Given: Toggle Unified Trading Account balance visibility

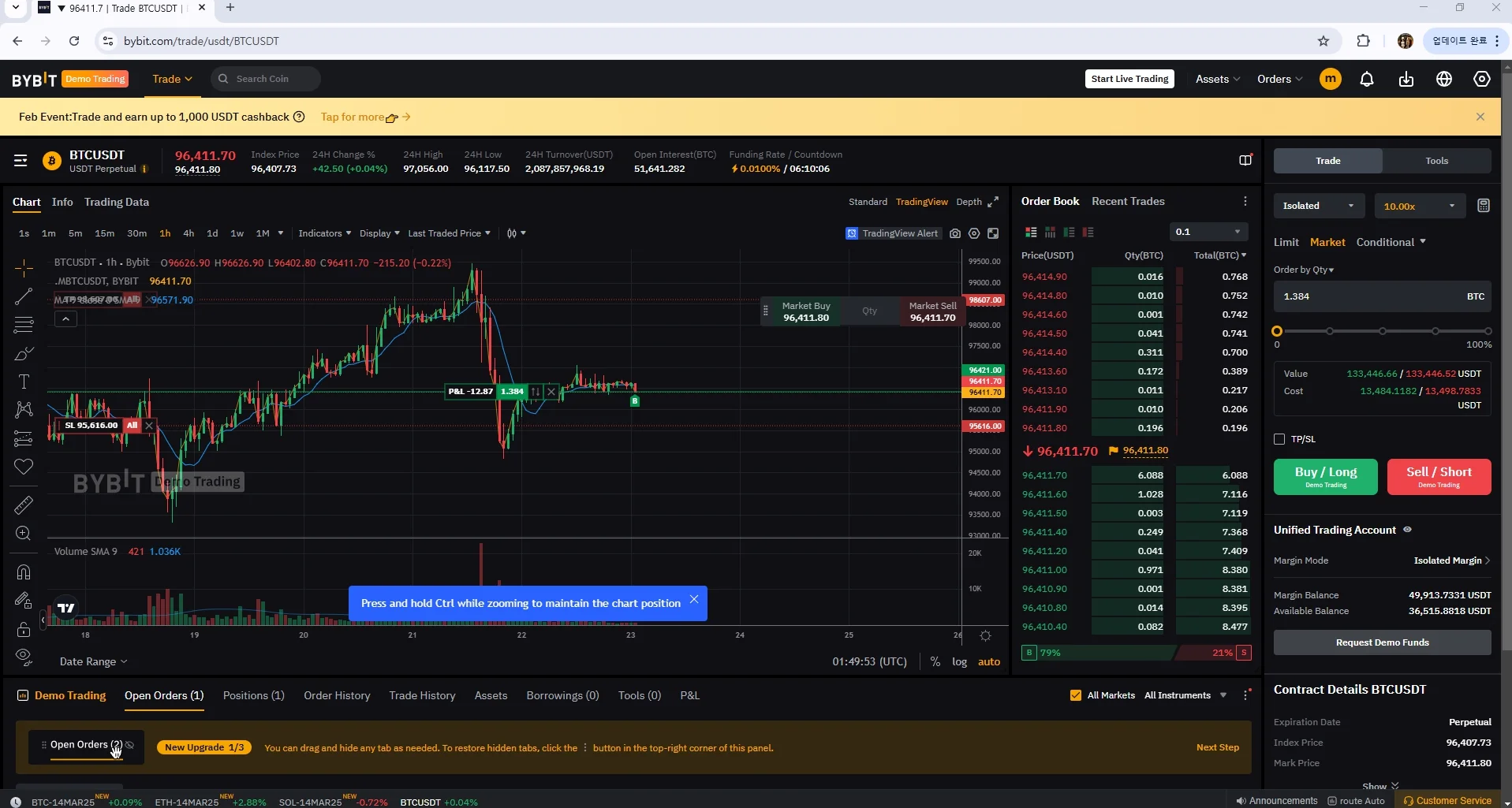Looking at the screenshot, I should pos(1407,530).
